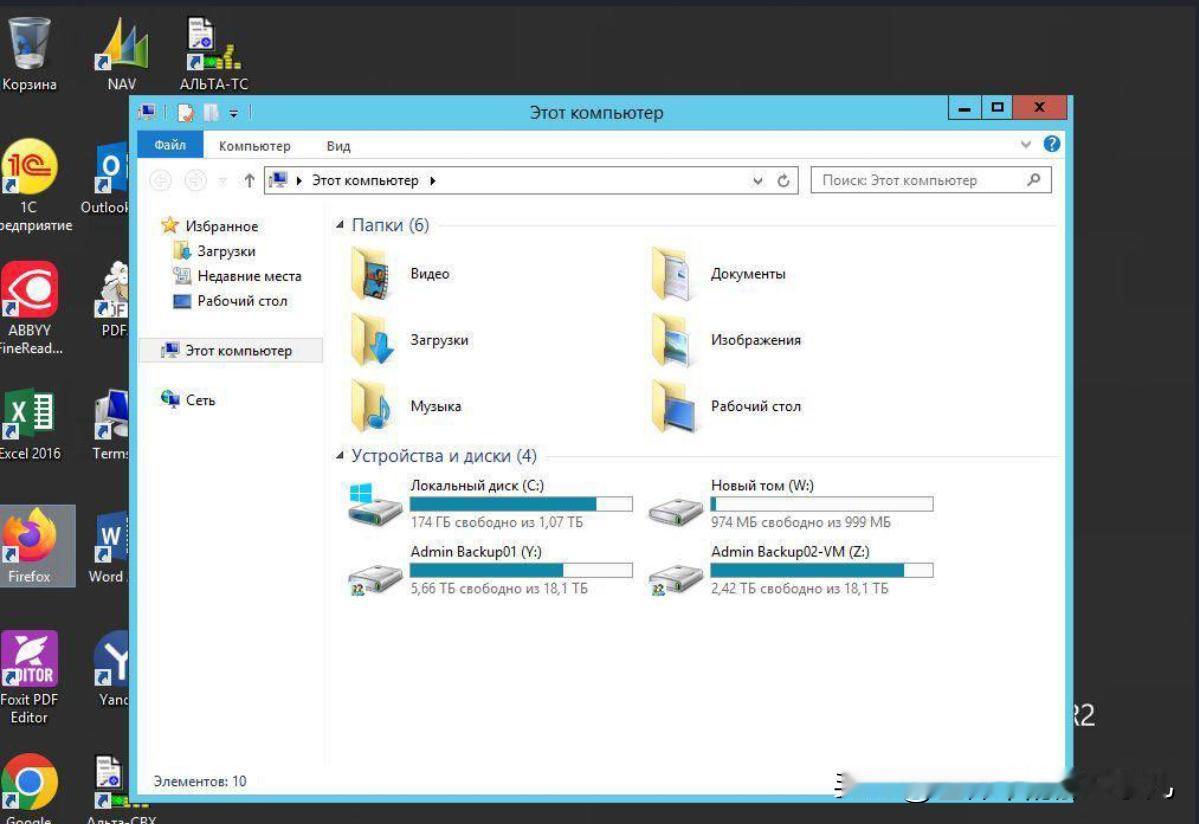Open the Outlook desktop shortcut
Viewport: 1199px width, 824px height.
click(107, 179)
